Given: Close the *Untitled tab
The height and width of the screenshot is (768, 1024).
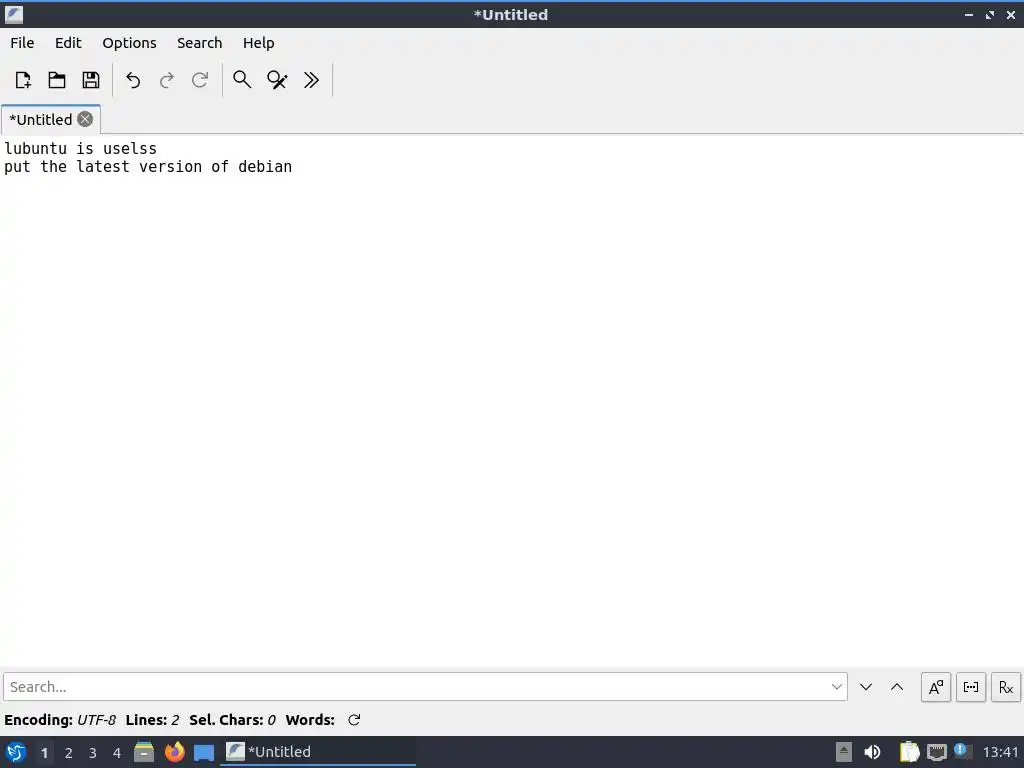Looking at the screenshot, I should click(85, 119).
